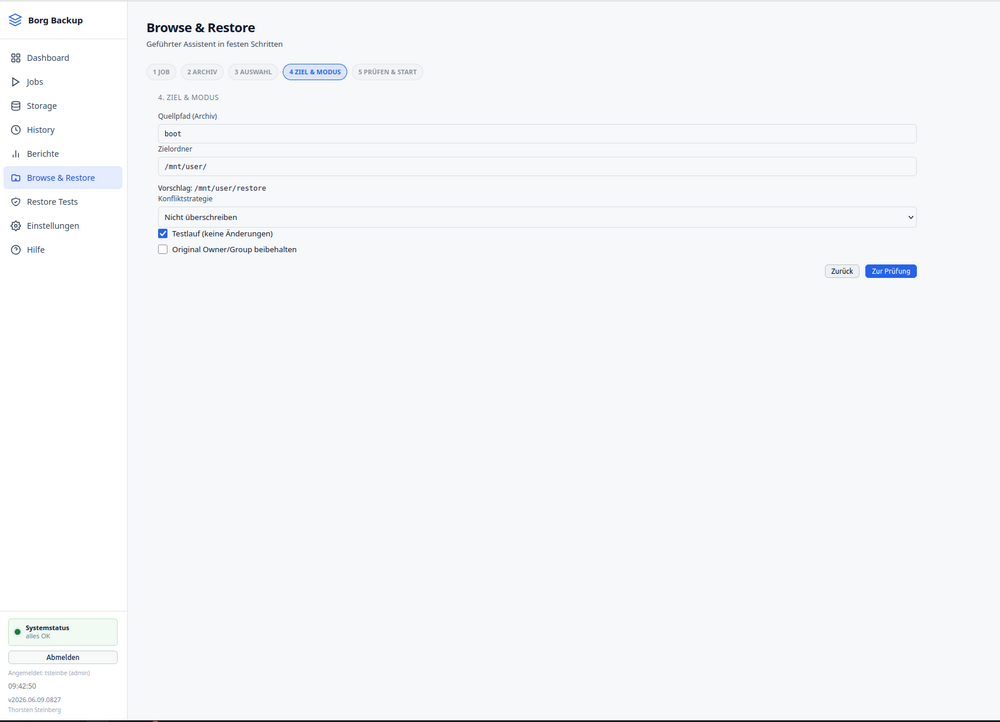Open Jobs in the sidebar
The width and height of the screenshot is (1000, 722).
coord(62,82)
